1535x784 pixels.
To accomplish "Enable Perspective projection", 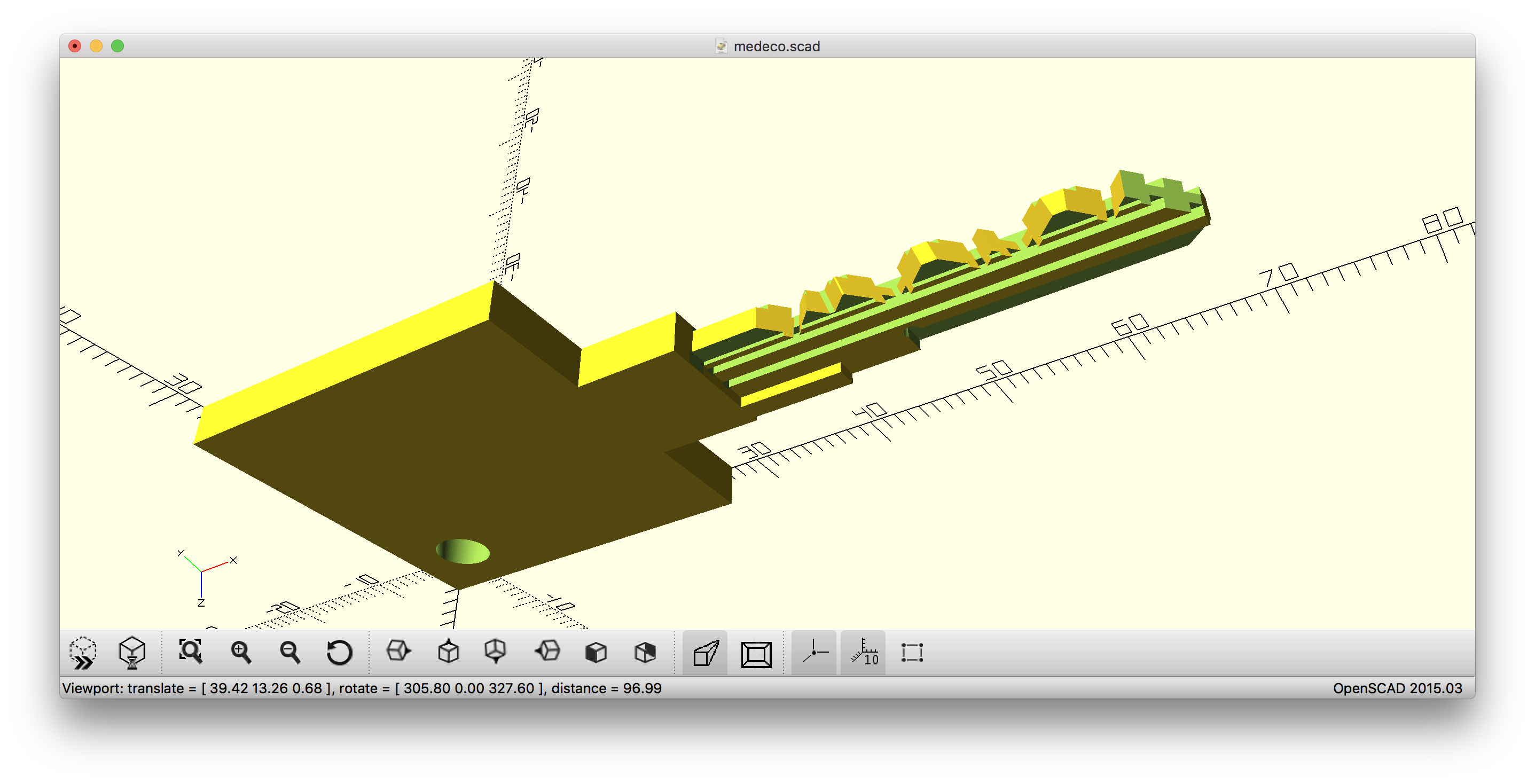I will pos(706,653).
